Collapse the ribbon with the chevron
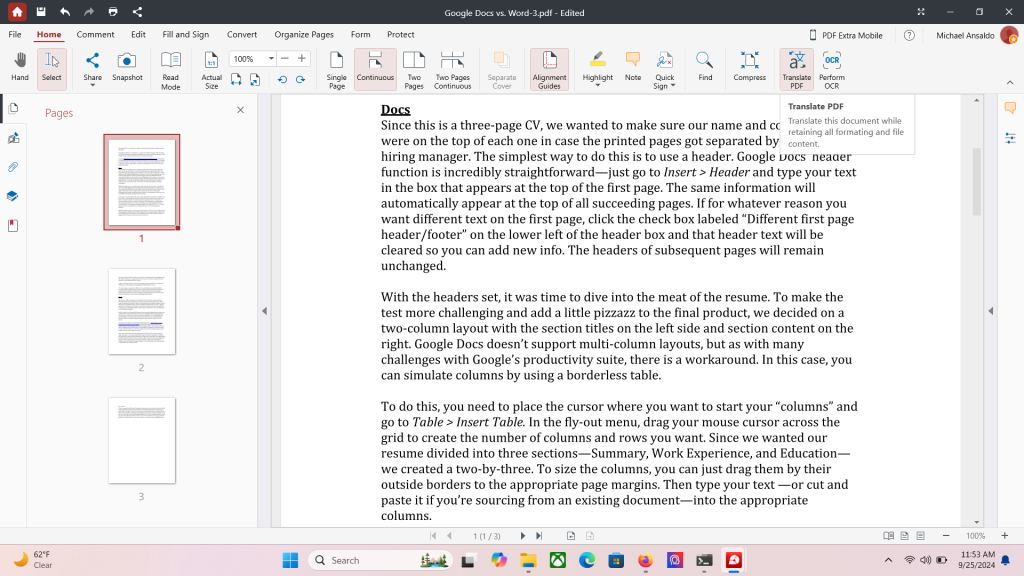Image resolution: width=1024 pixels, height=576 pixels. [x=1010, y=83]
